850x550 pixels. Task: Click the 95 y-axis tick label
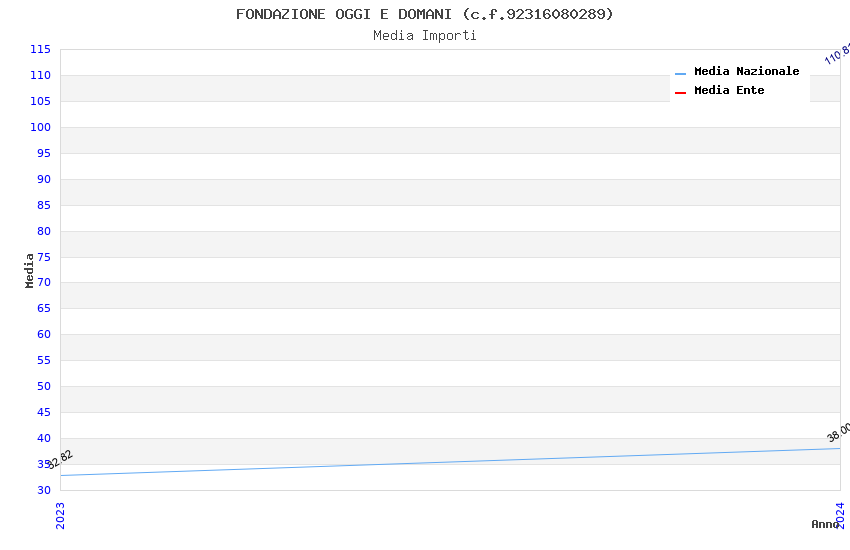(x=44, y=153)
